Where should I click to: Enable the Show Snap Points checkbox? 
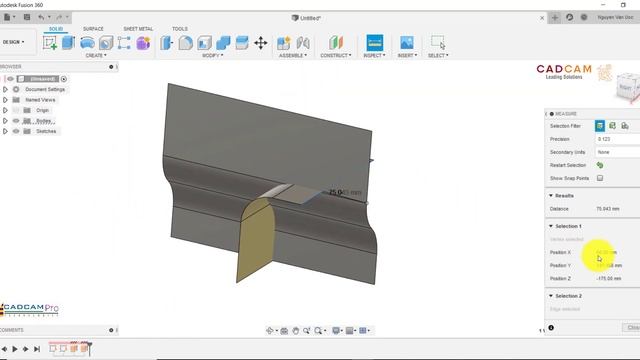(x=600, y=178)
